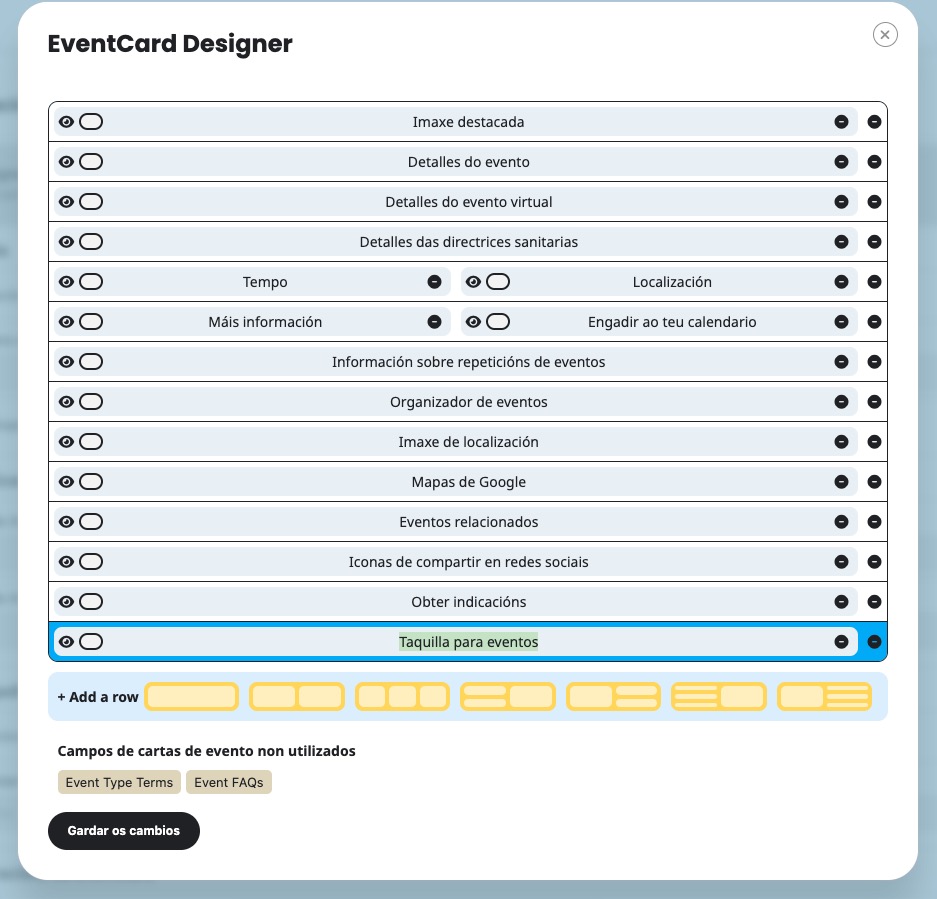Remove the Iconas de compartir field via inner minus
The width and height of the screenshot is (937, 899).
[841, 562]
